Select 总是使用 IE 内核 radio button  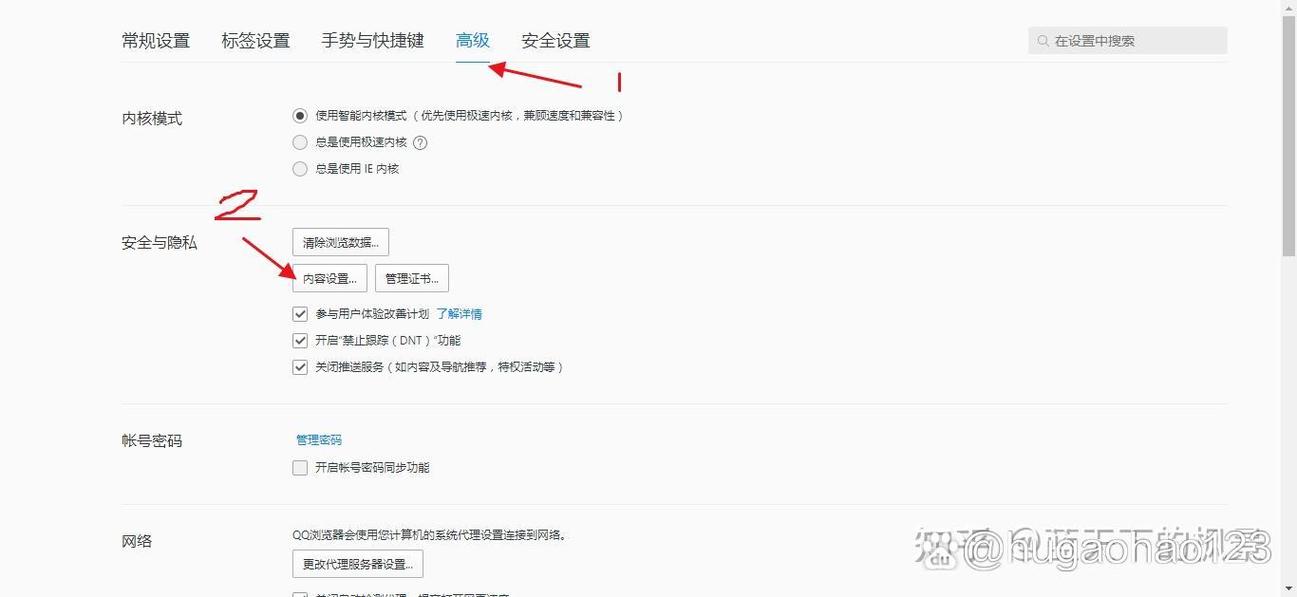click(300, 169)
